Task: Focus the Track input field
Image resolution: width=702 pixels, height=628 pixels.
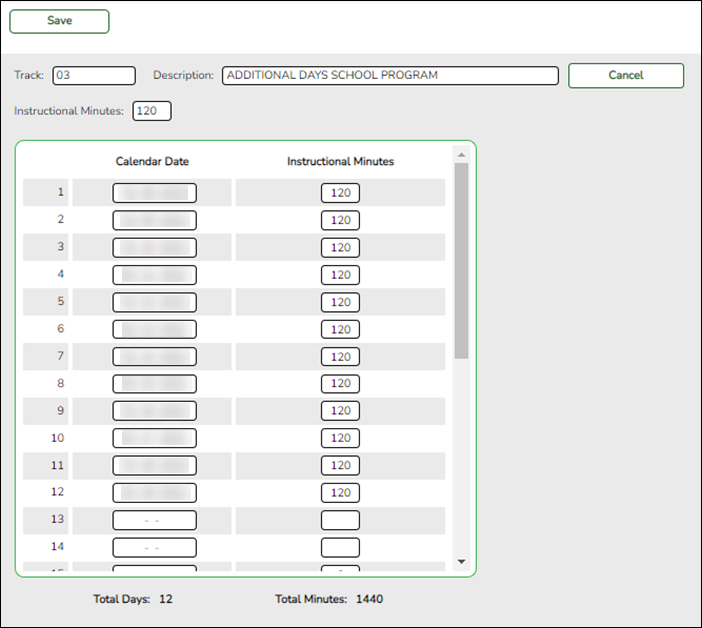Action: click(x=94, y=75)
